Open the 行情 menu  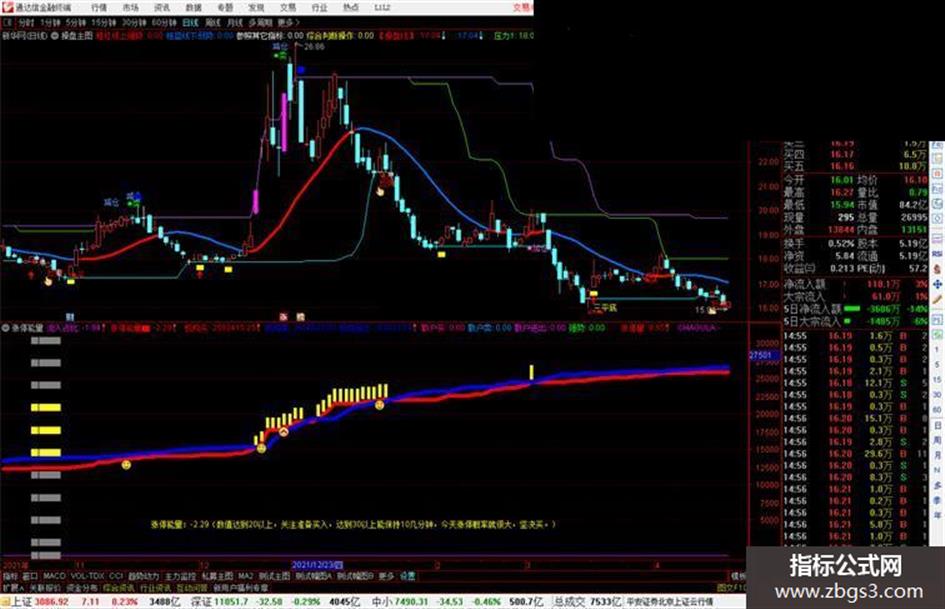(x=99, y=7)
